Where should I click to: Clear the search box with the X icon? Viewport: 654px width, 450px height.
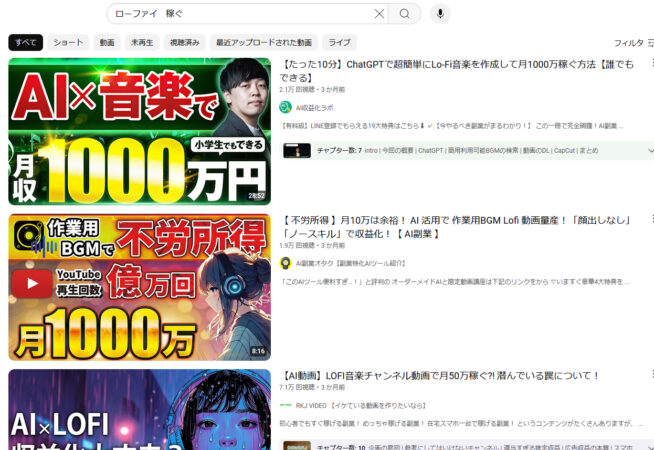pyautogui.click(x=379, y=14)
